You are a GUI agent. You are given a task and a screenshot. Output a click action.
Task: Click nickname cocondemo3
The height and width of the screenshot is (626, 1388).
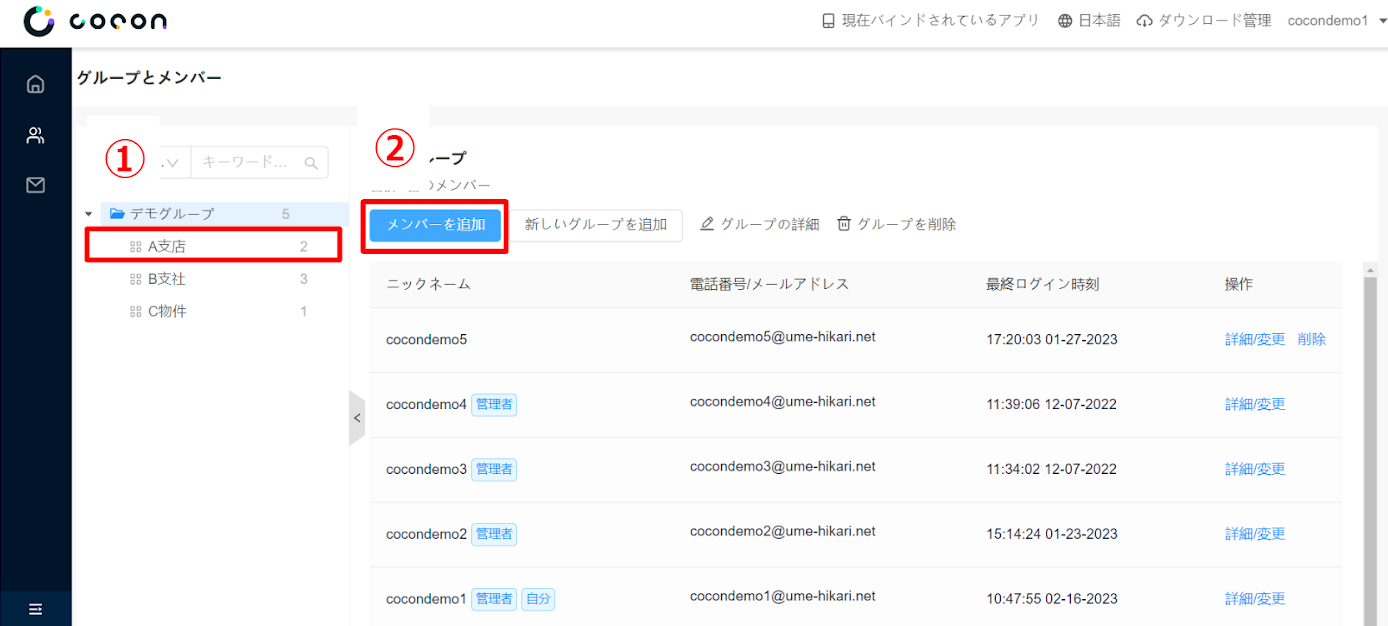pyautogui.click(x=427, y=469)
